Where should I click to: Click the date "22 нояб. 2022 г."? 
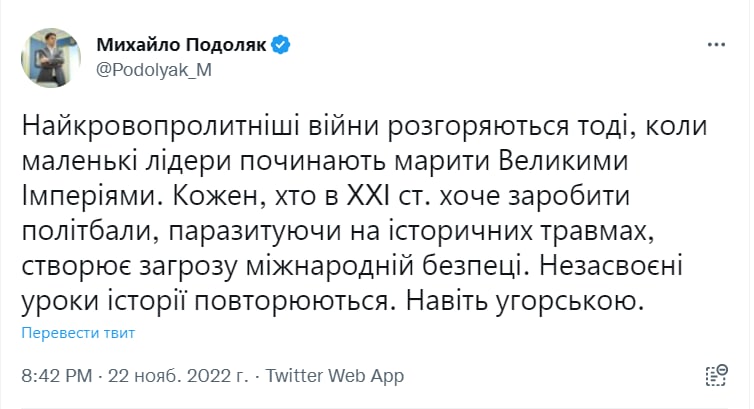pos(189,376)
